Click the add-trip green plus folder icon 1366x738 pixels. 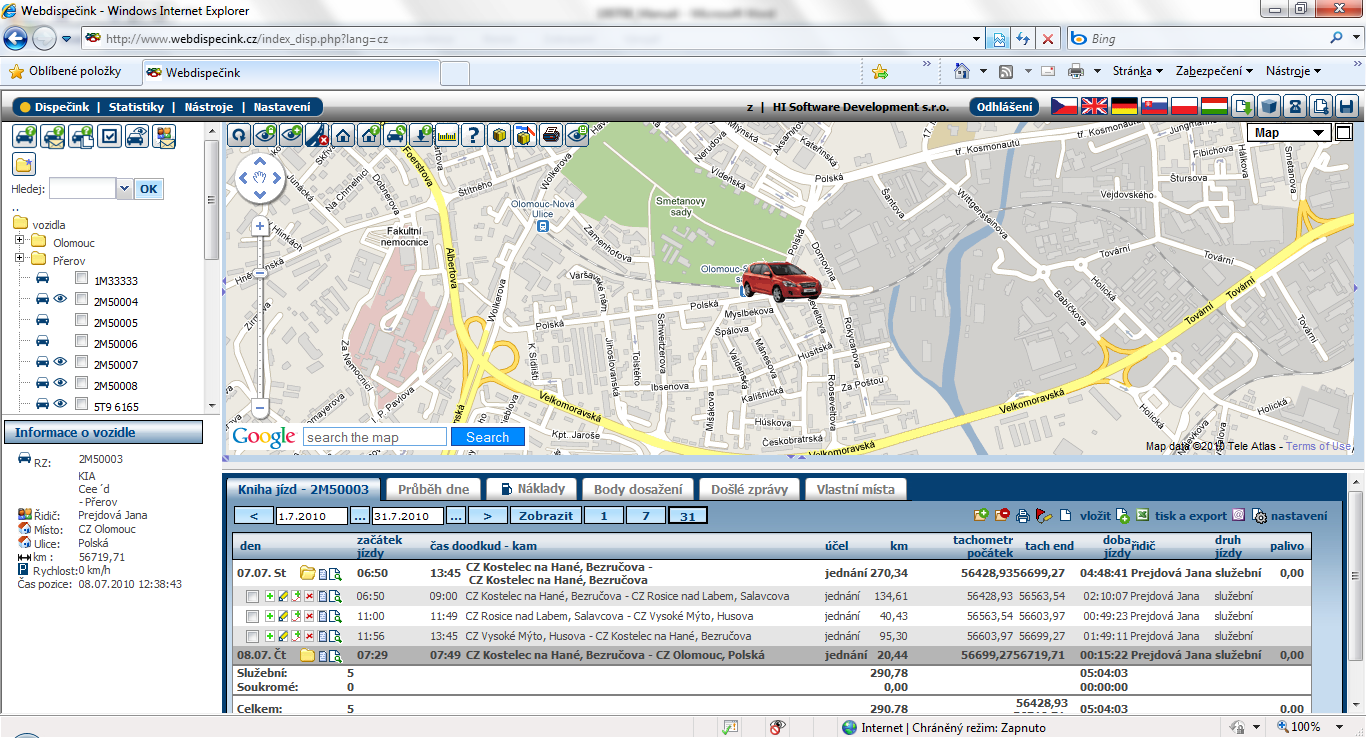tap(981, 515)
